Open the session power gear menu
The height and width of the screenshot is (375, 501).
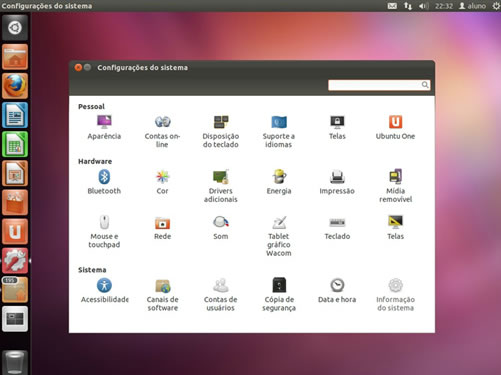tap(496, 6)
